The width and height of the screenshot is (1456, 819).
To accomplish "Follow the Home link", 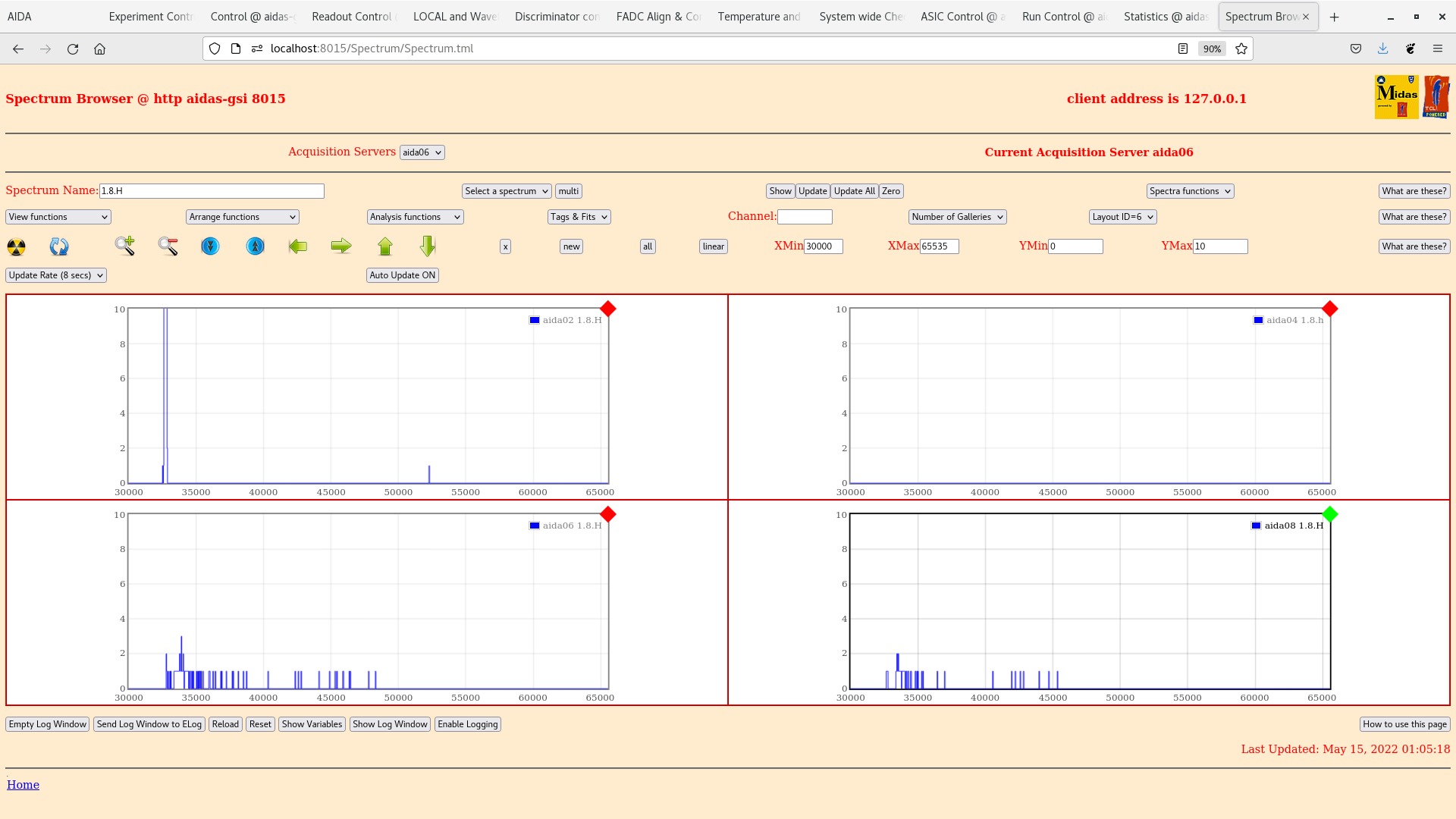I will (x=23, y=785).
